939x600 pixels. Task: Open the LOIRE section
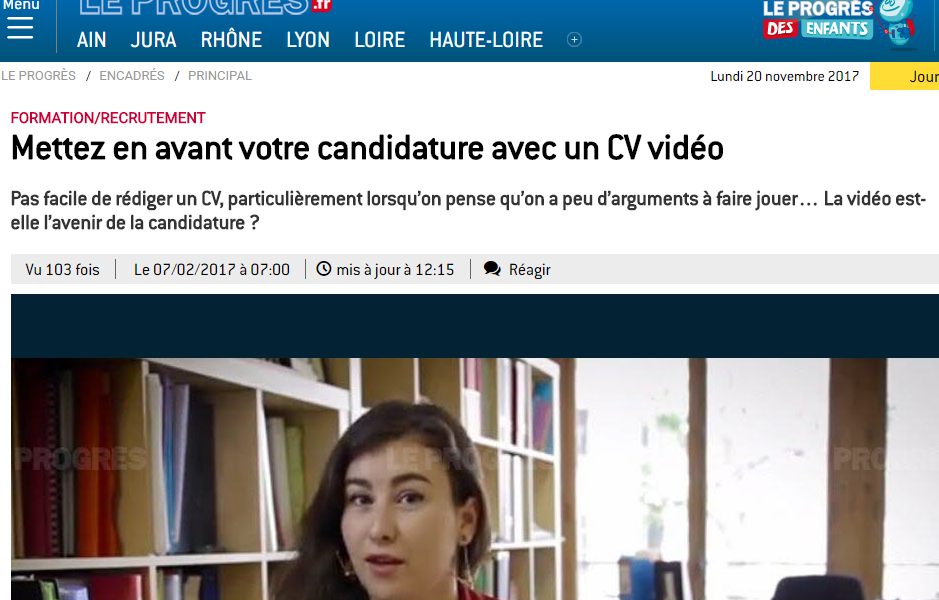(380, 40)
